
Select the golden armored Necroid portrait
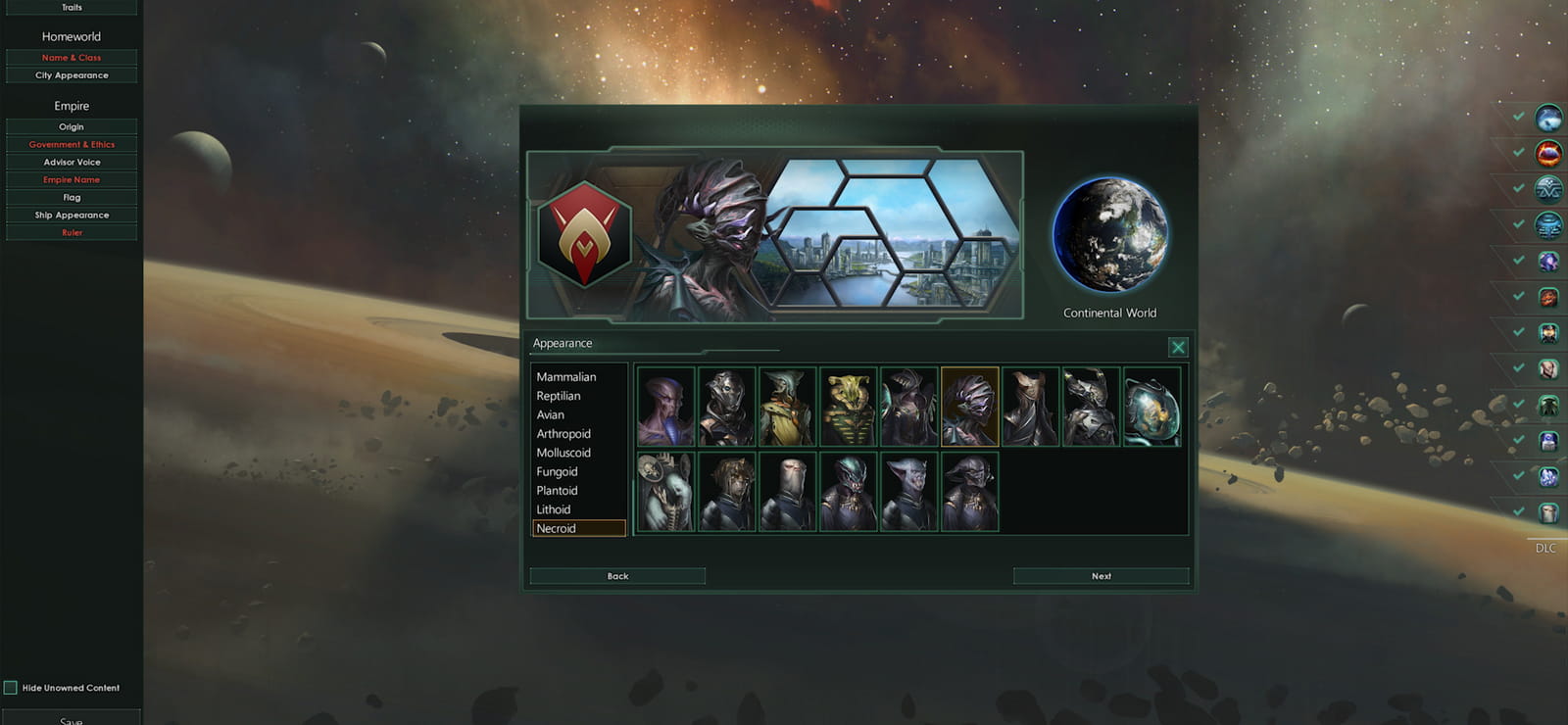coord(848,407)
